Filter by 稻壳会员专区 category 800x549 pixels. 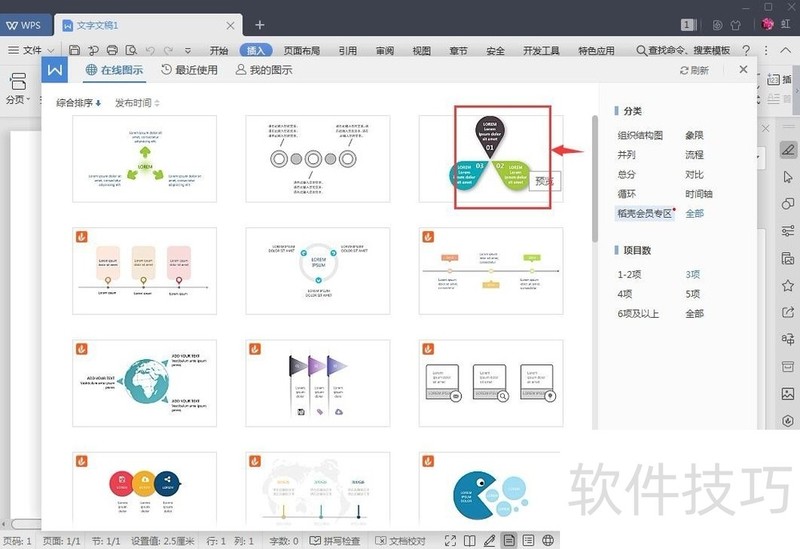point(645,213)
